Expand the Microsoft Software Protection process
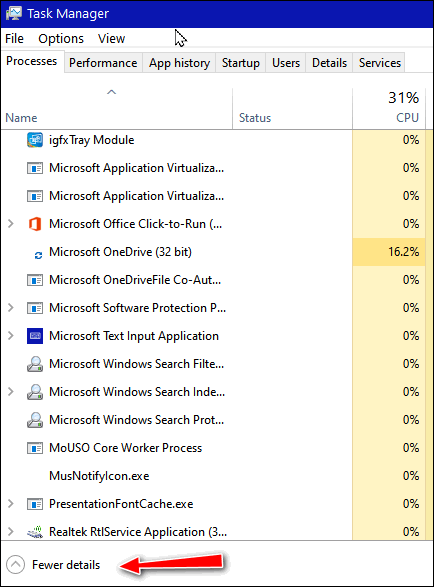 coord(11,308)
